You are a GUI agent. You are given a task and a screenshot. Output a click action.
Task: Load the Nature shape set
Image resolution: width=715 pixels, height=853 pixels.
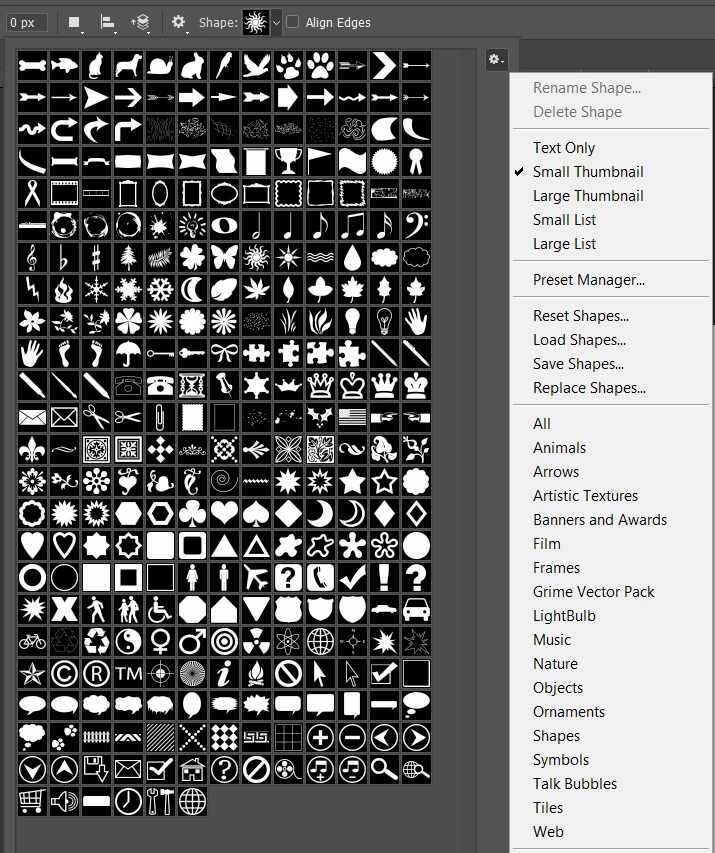pos(555,664)
